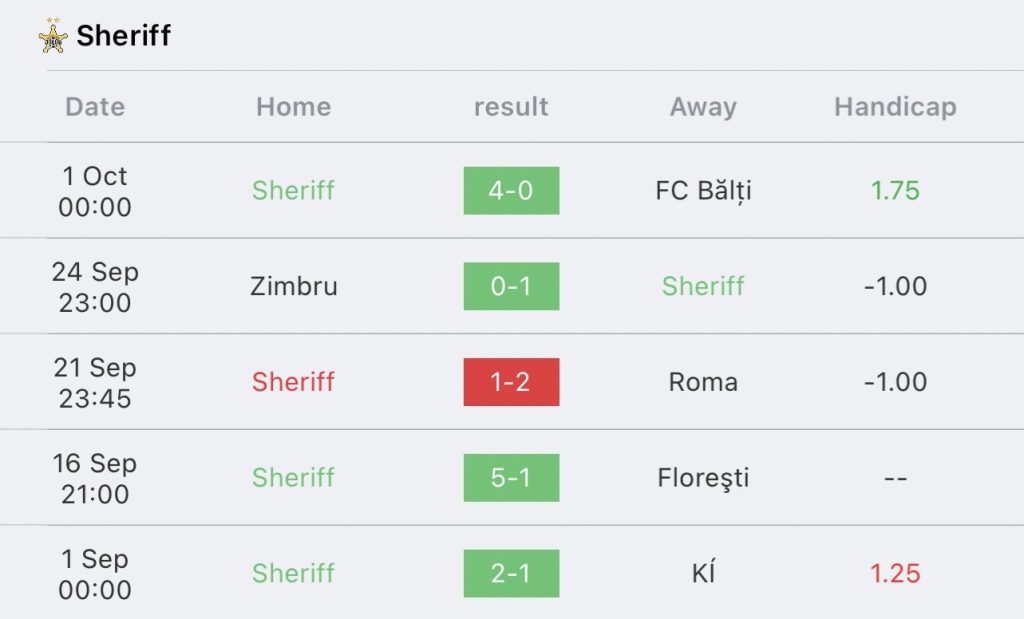The image size is (1024, 619).
Task: Open the Sheriff team title
Action: tap(123, 35)
